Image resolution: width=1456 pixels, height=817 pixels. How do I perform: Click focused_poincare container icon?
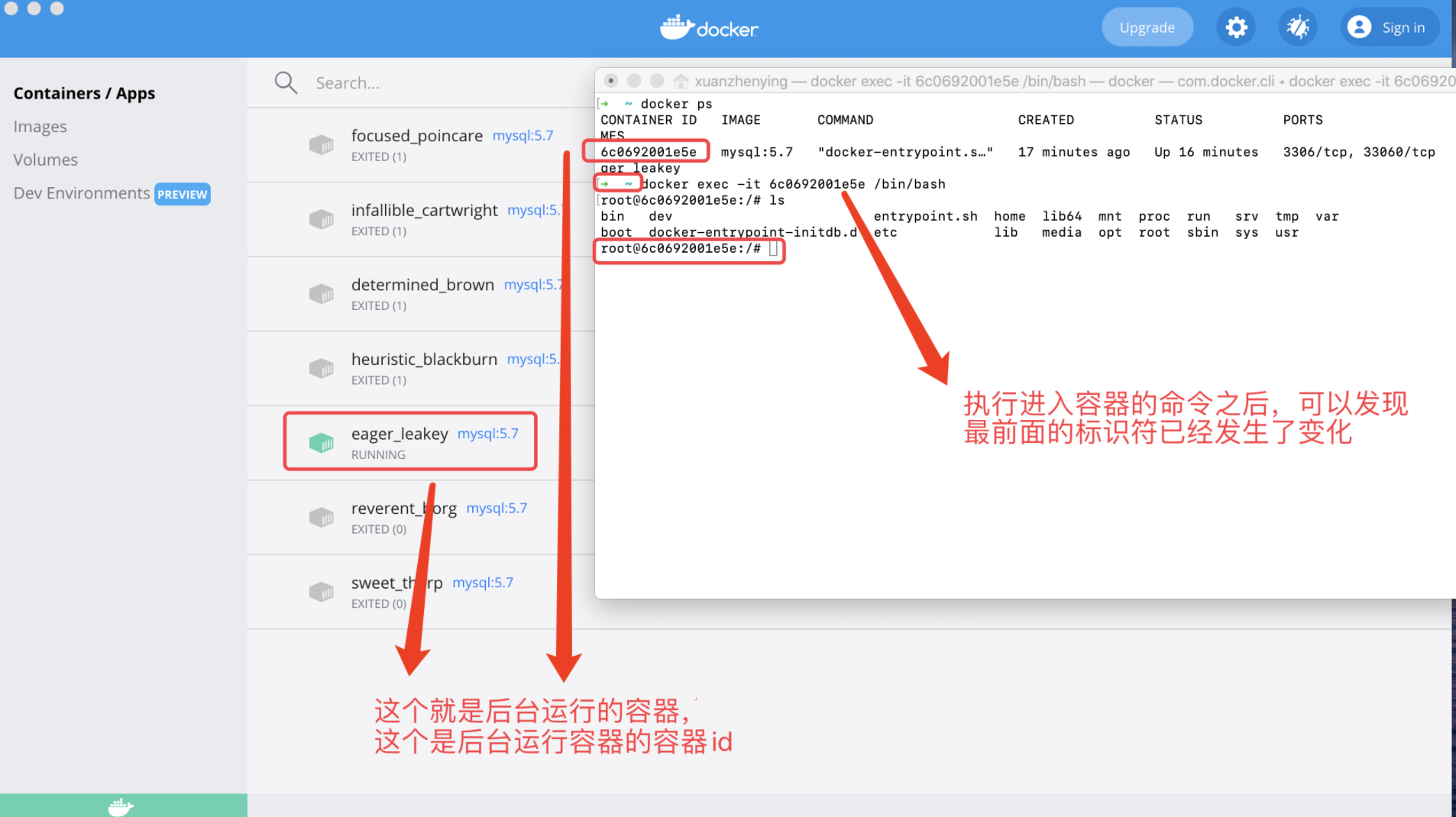tap(322, 144)
